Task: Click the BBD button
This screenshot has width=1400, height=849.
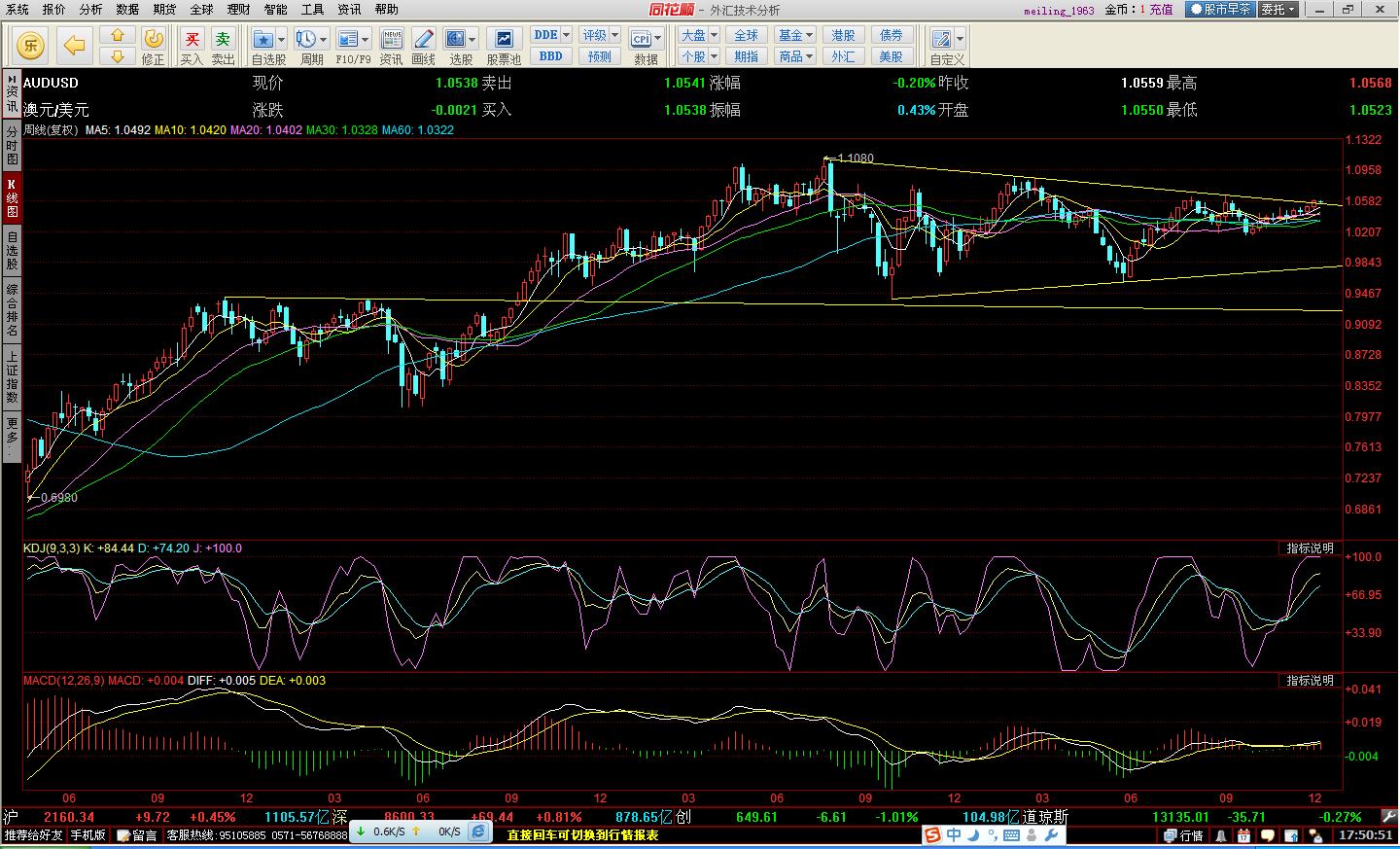Action: coord(551,56)
